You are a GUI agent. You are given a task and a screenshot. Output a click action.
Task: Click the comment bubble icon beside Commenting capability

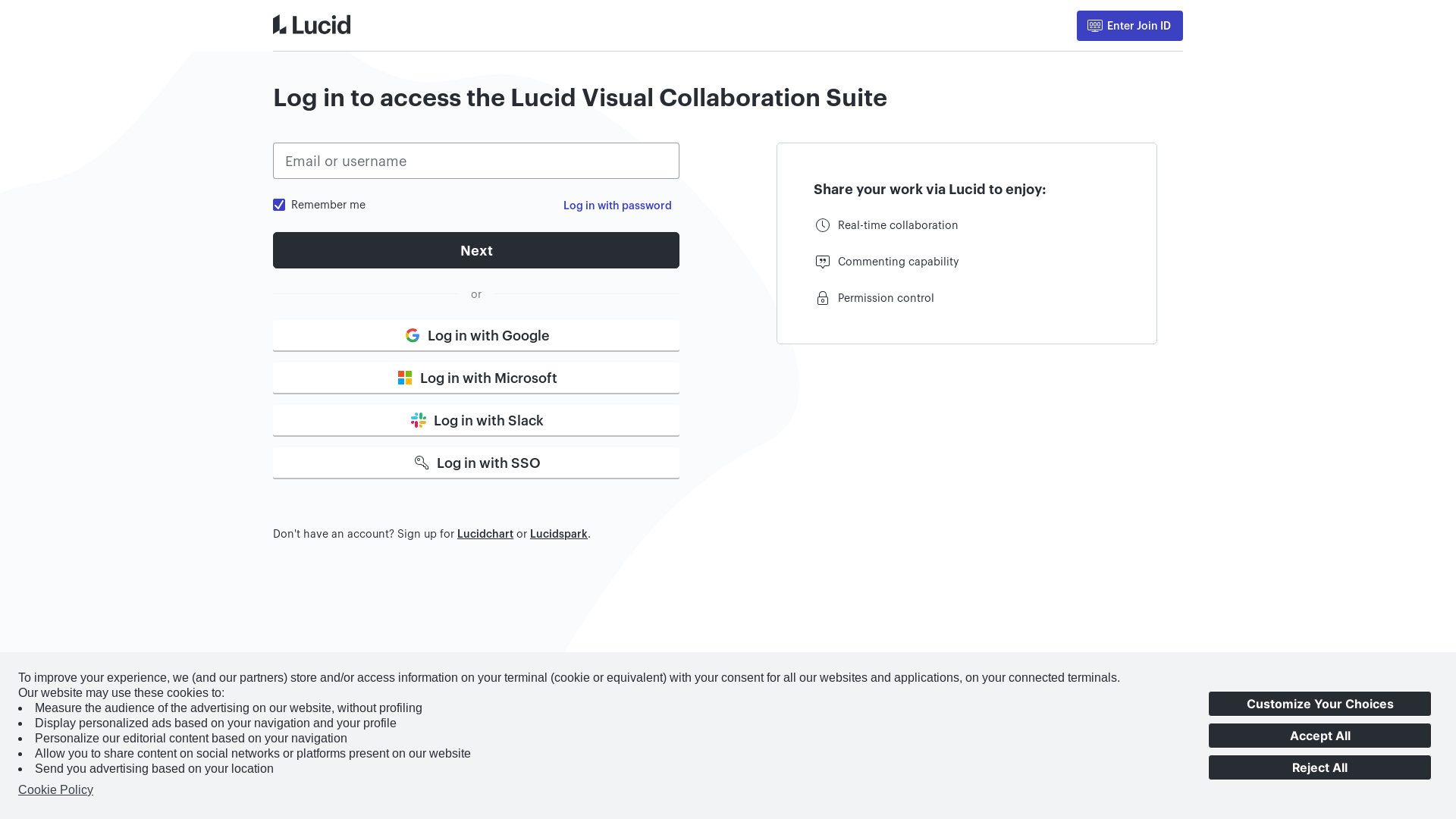click(823, 262)
